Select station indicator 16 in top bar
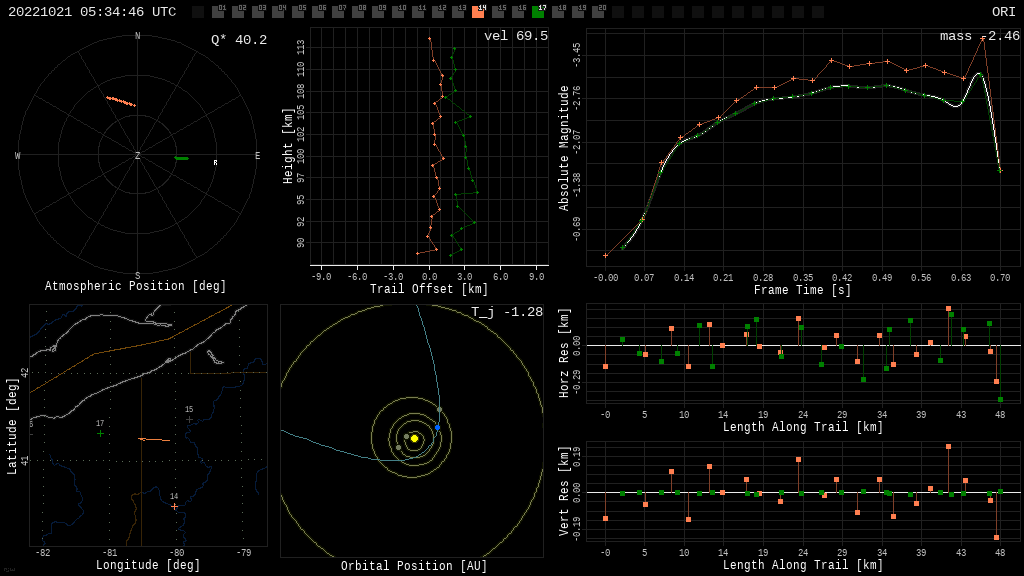 click(x=518, y=11)
